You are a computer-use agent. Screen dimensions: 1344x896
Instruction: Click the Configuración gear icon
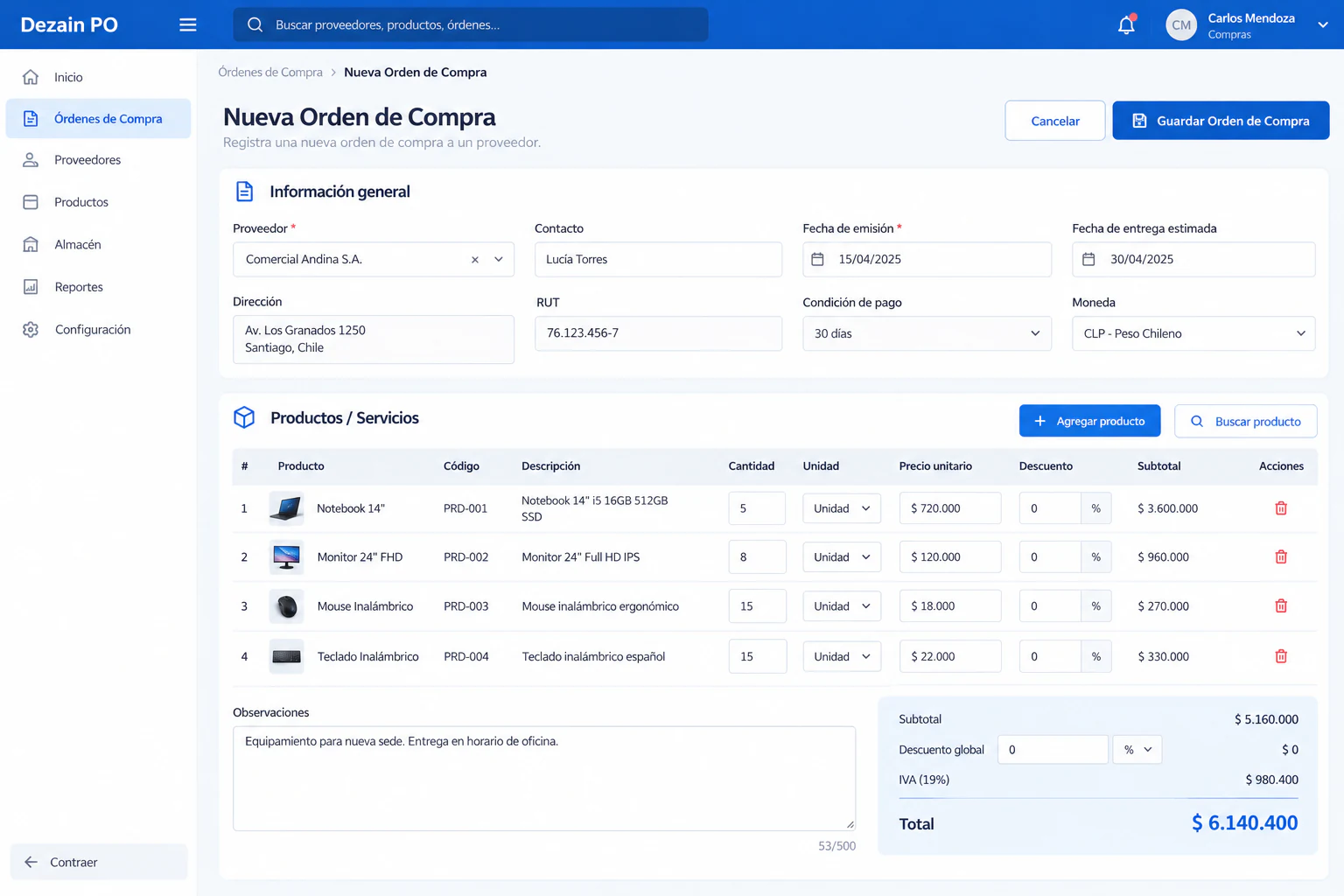pos(31,330)
